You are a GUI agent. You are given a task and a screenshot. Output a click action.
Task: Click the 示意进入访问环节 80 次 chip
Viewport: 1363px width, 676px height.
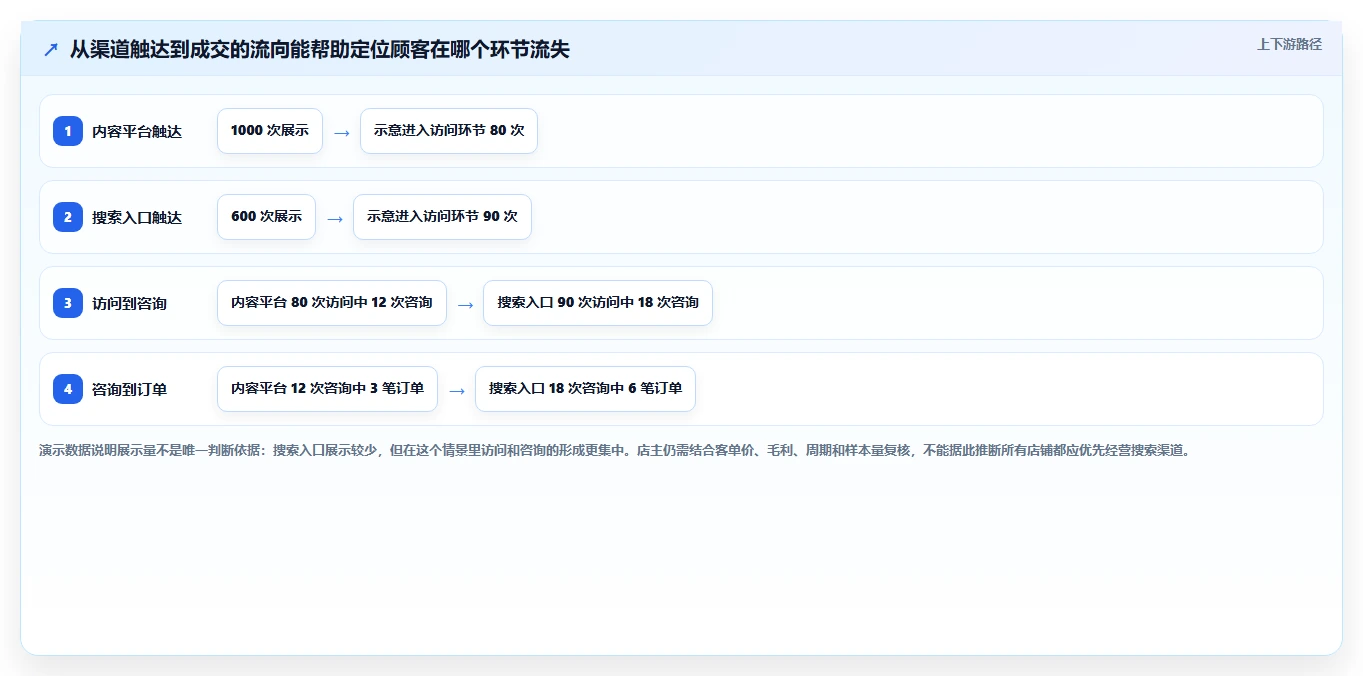coord(449,131)
